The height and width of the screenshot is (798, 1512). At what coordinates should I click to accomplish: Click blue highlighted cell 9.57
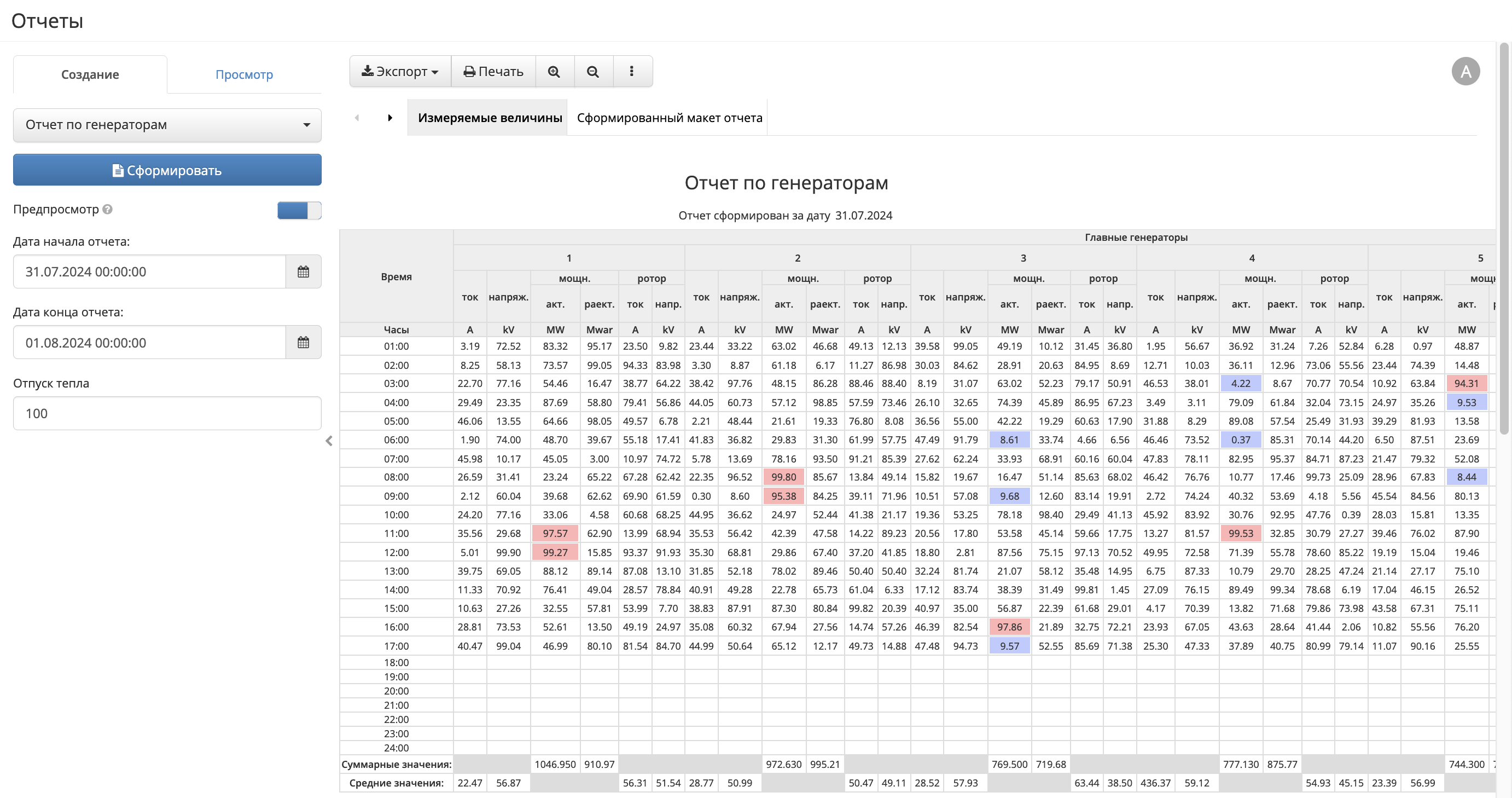[1010, 646]
